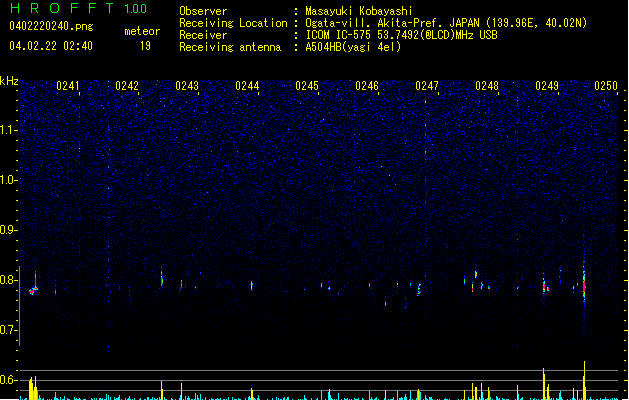The height and width of the screenshot is (400, 629).
Task: Click the strong meteor echo before 0250
Action: pos(584,284)
